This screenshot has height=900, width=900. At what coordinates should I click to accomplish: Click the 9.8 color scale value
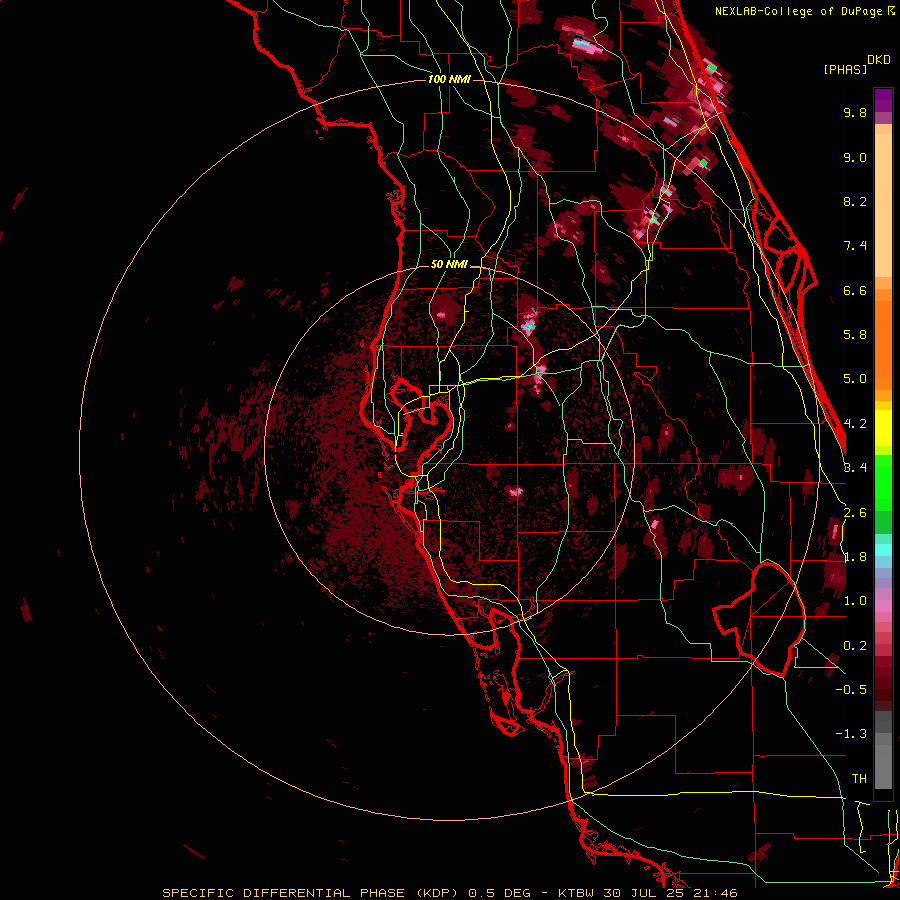click(x=855, y=112)
